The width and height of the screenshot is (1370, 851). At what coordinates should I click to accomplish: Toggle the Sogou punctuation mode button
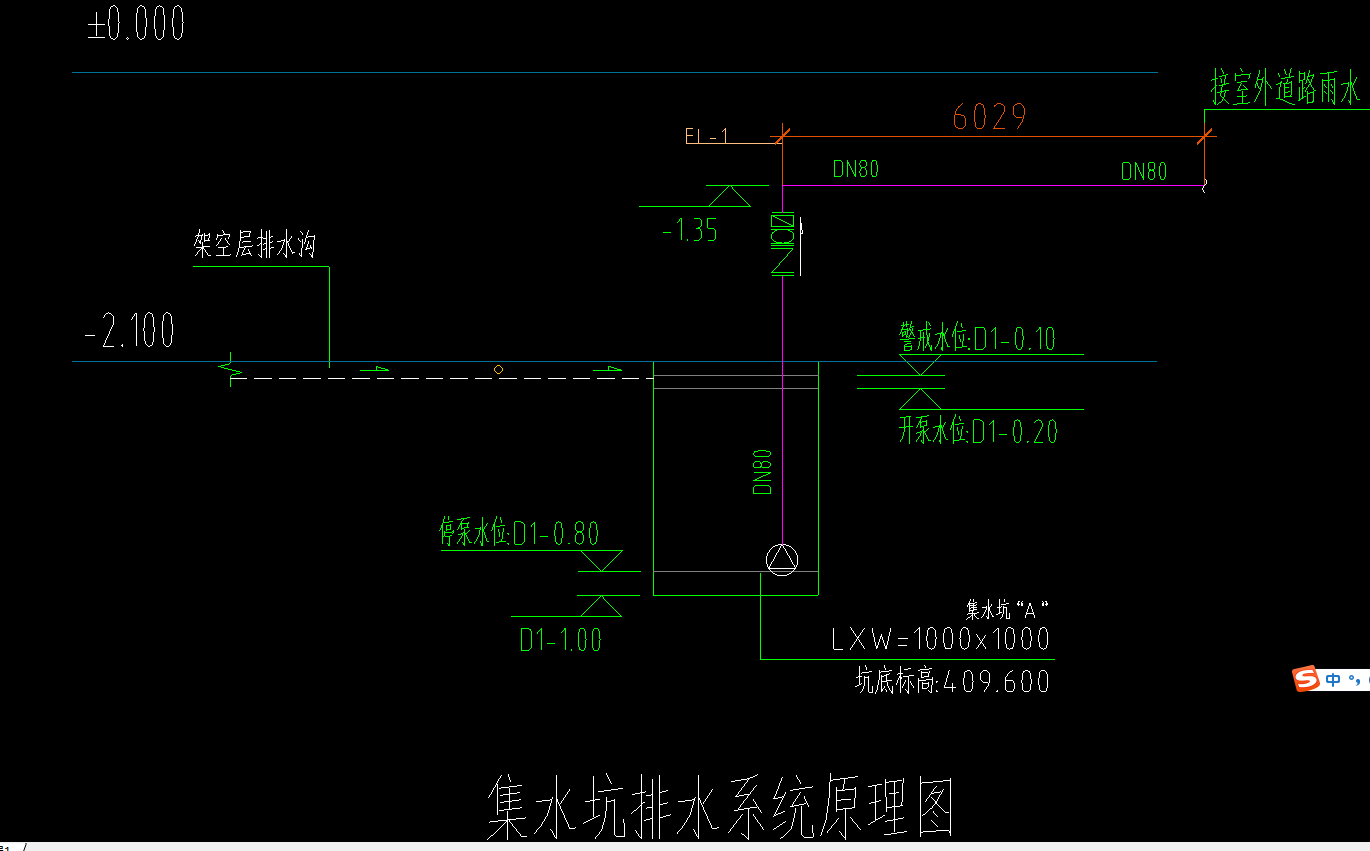tap(1353, 682)
